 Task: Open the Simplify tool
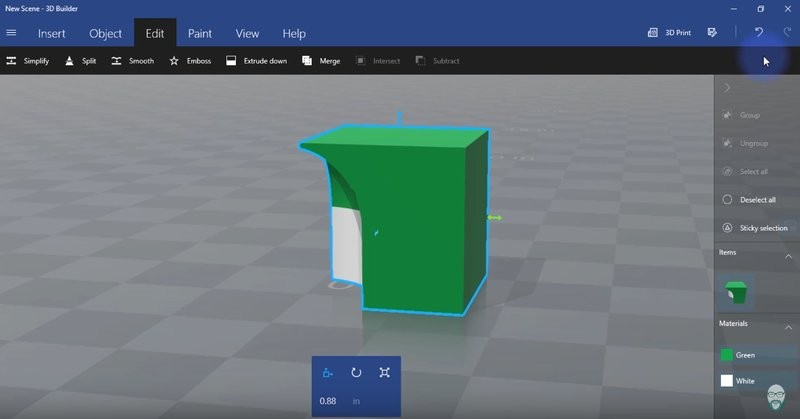coord(28,61)
